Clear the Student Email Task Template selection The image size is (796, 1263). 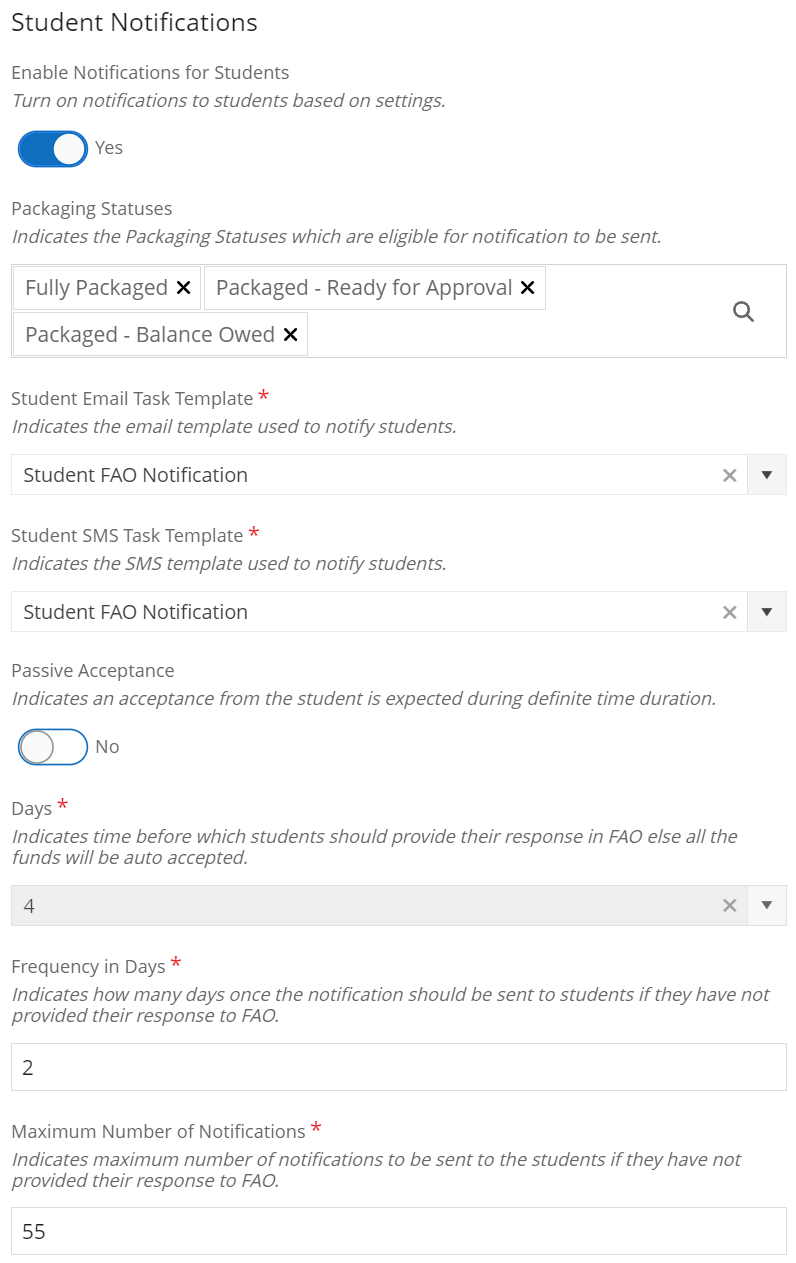729,474
